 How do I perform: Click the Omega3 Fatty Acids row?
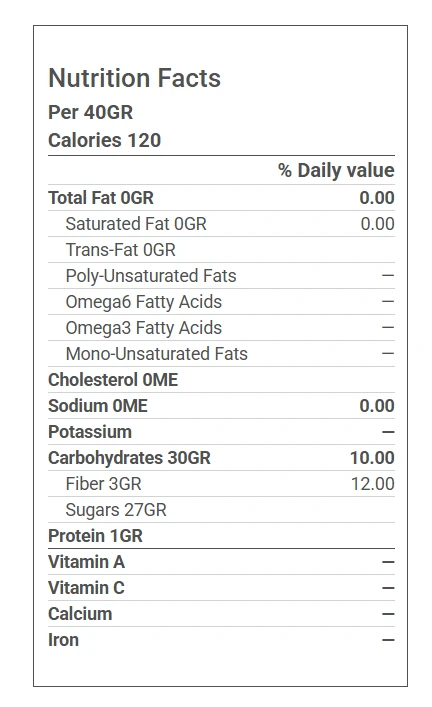[x=221, y=328]
